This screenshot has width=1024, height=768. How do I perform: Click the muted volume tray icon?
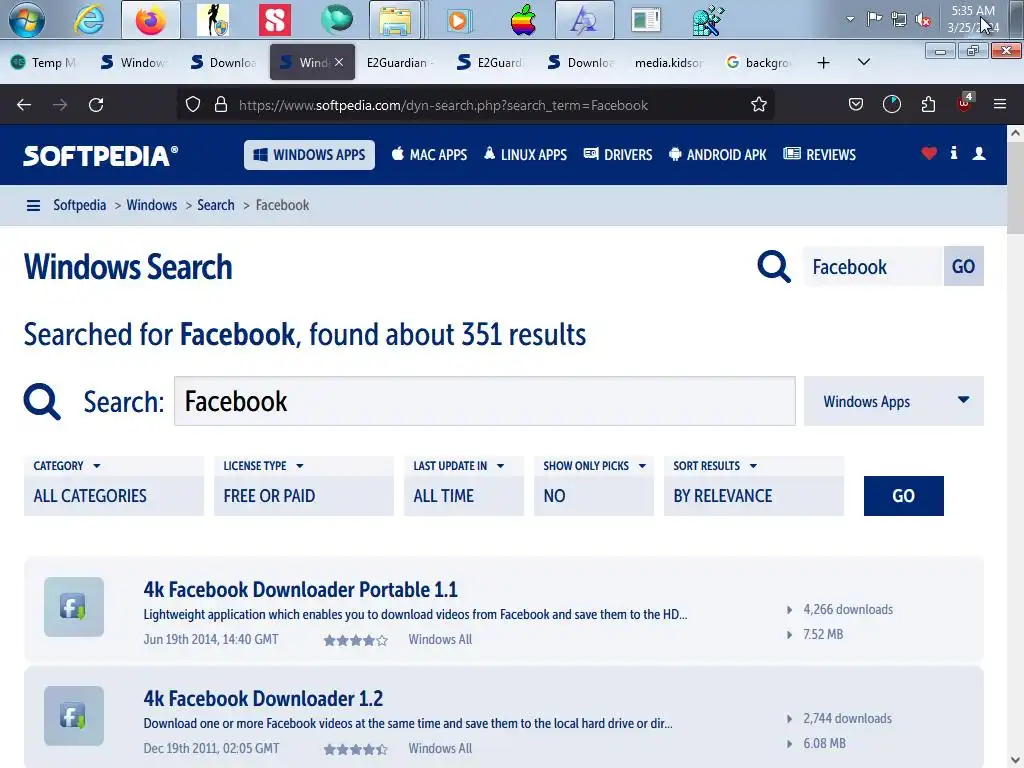923,20
